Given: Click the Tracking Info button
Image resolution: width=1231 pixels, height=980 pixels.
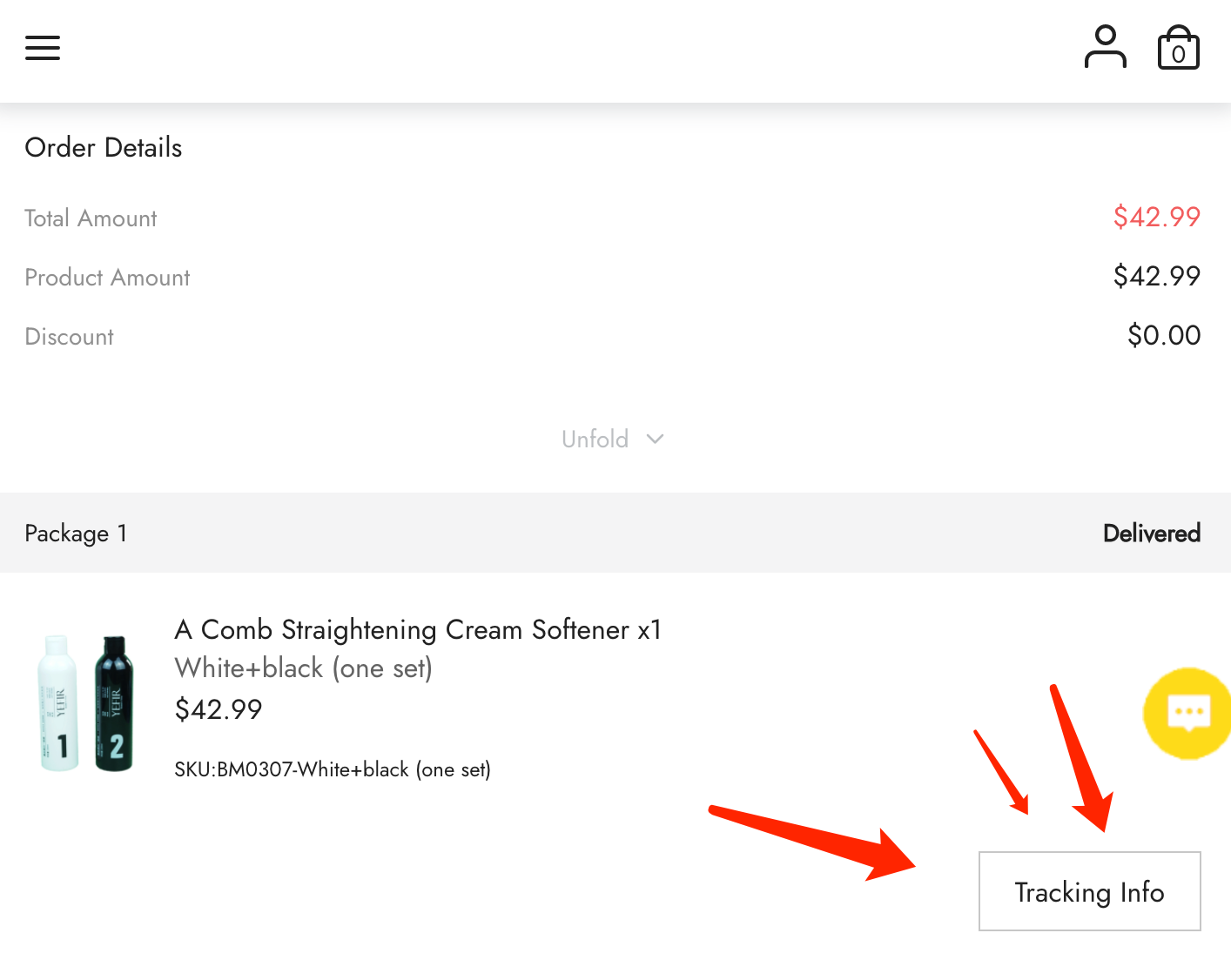Looking at the screenshot, I should [1089, 891].
